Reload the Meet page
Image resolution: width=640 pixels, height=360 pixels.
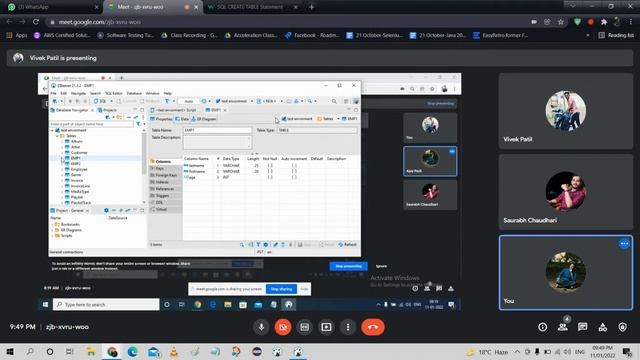click(x=36, y=22)
